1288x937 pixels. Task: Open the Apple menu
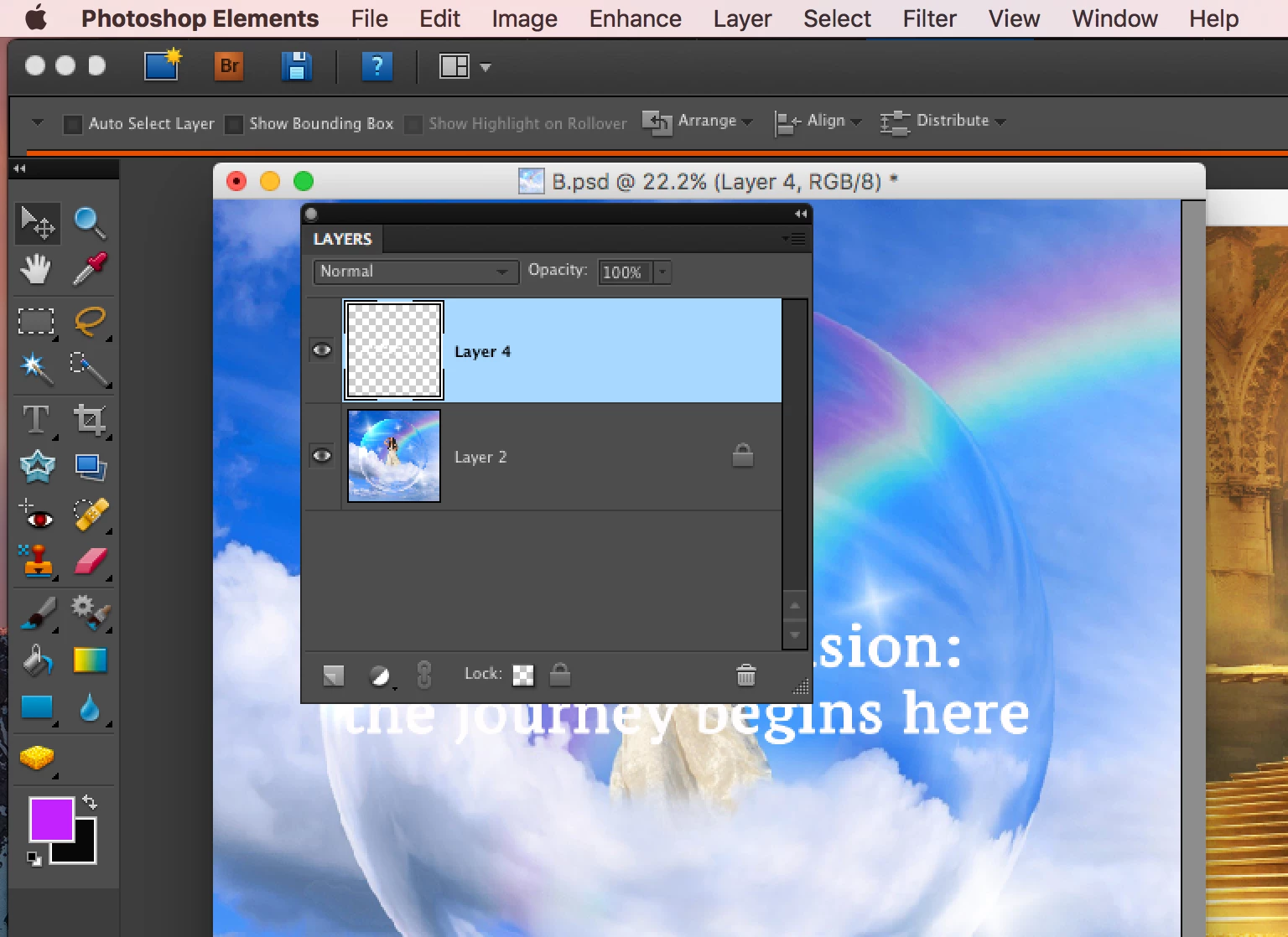(x=36, y=18)
